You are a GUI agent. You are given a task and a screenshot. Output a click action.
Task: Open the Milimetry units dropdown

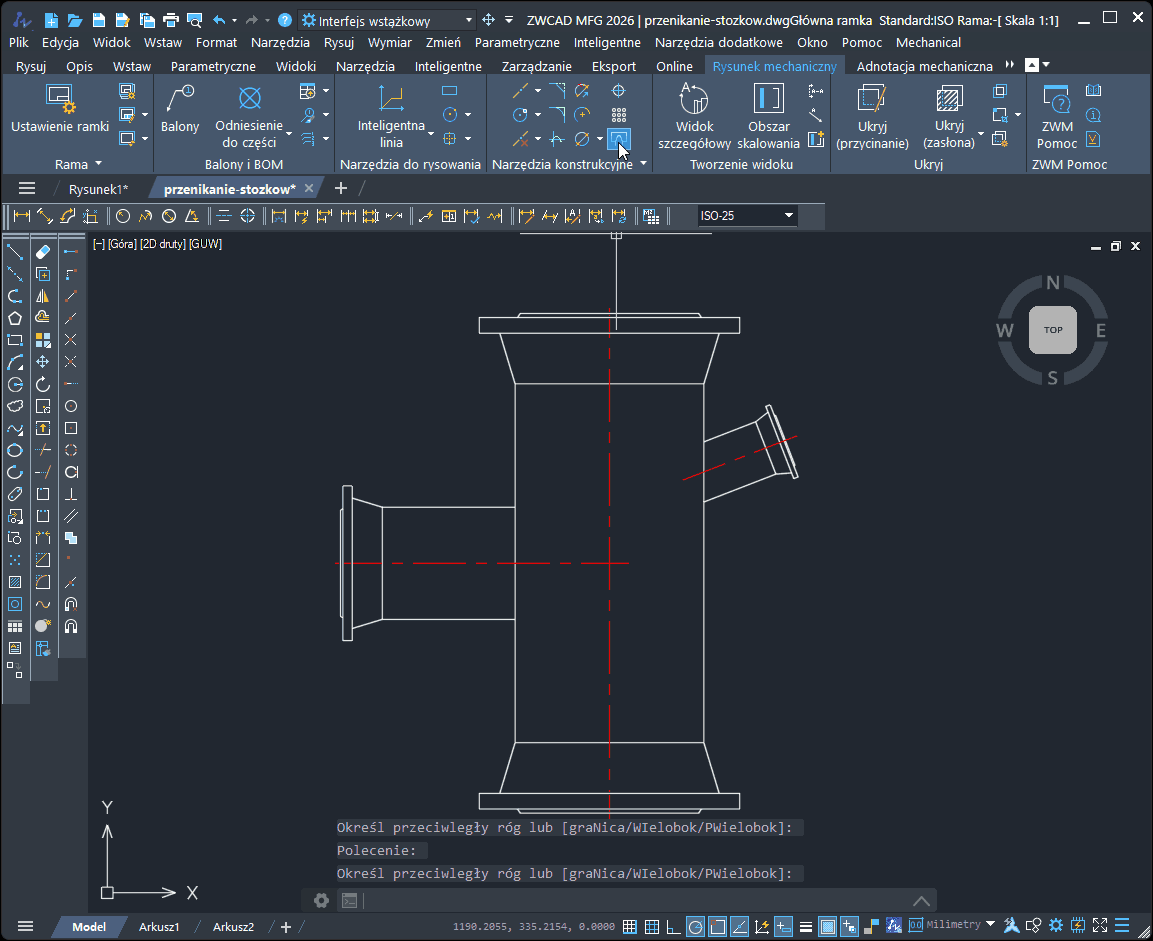990,925
